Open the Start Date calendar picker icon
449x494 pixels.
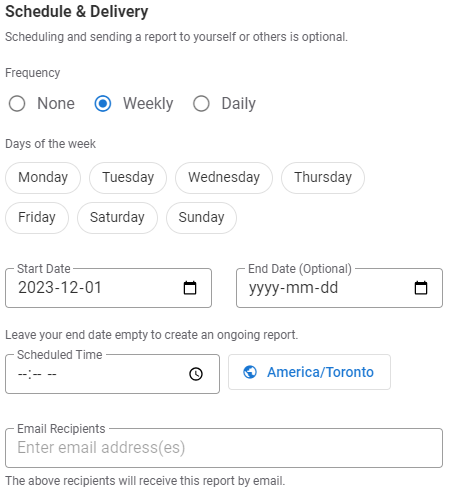(190, 288)
